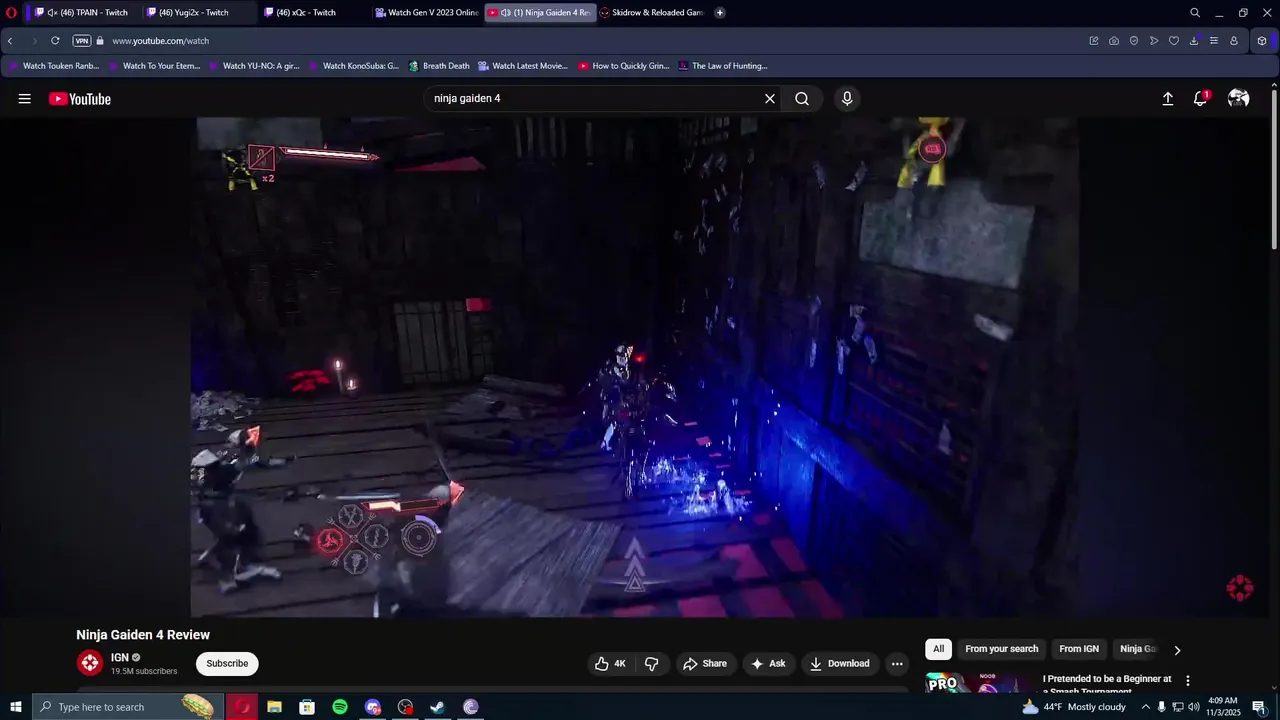This screenshot has width=1280, height=720.
Task: Open the IGN channel avatar
Action: (90, 663)
